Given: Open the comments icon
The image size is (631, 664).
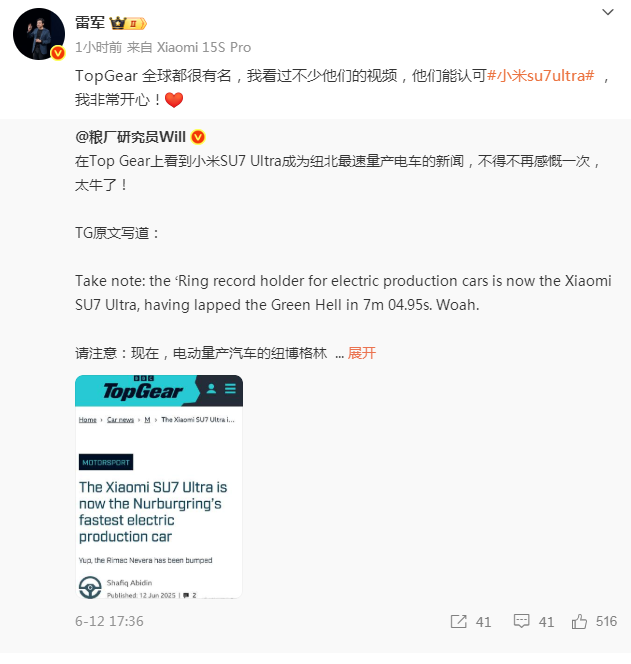Looking at the screenshot, I should pos(521,621).
